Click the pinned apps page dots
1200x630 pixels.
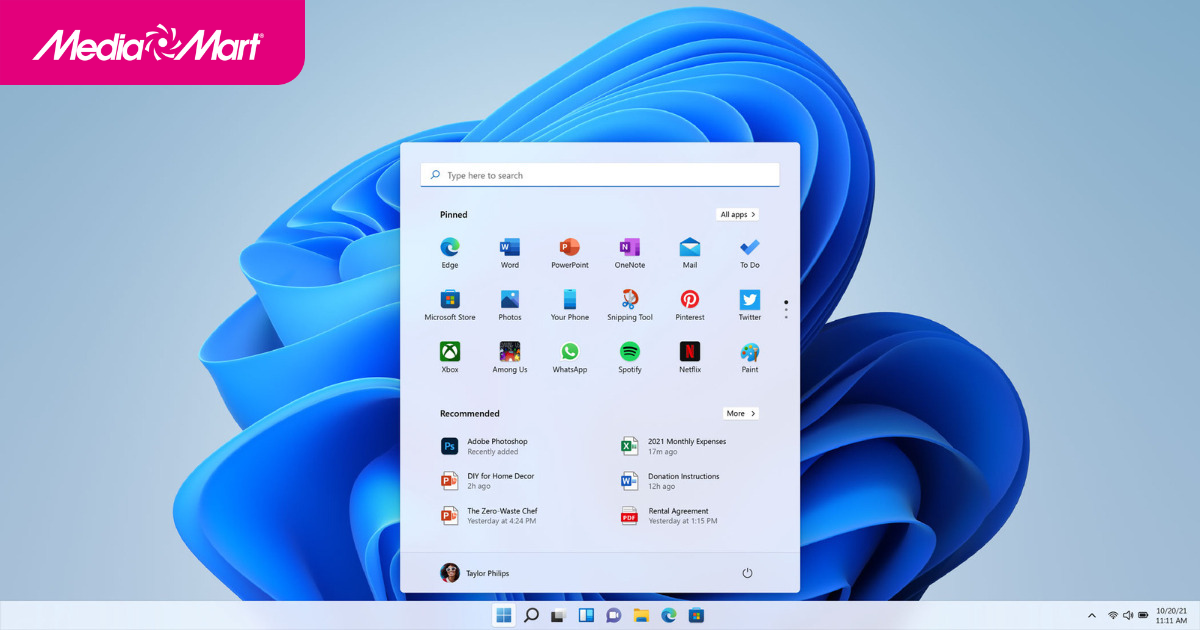(x=786, y=309)
